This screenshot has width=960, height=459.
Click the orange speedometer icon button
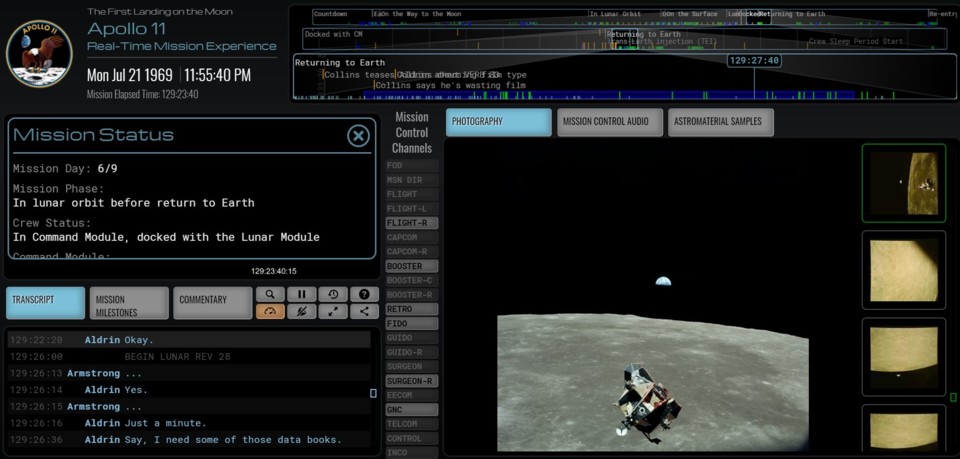tap(270, 312)
